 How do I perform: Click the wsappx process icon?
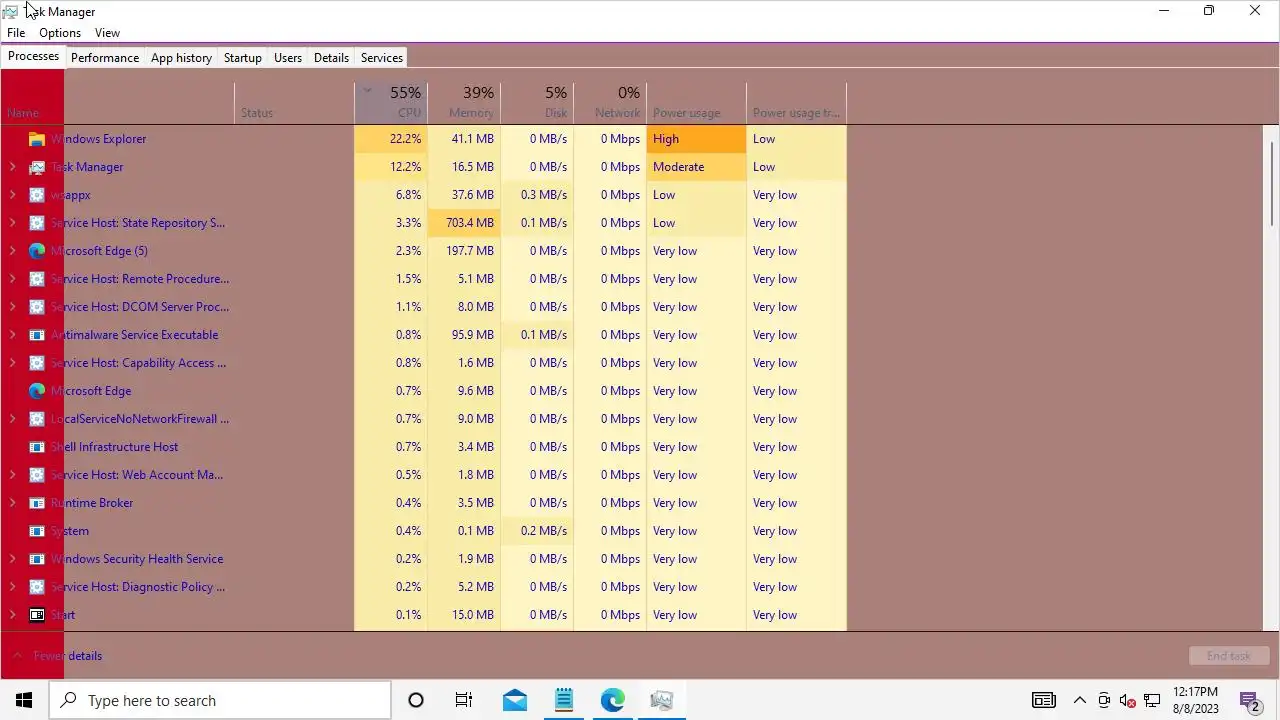pyautogui.click(x=37, y=195)
